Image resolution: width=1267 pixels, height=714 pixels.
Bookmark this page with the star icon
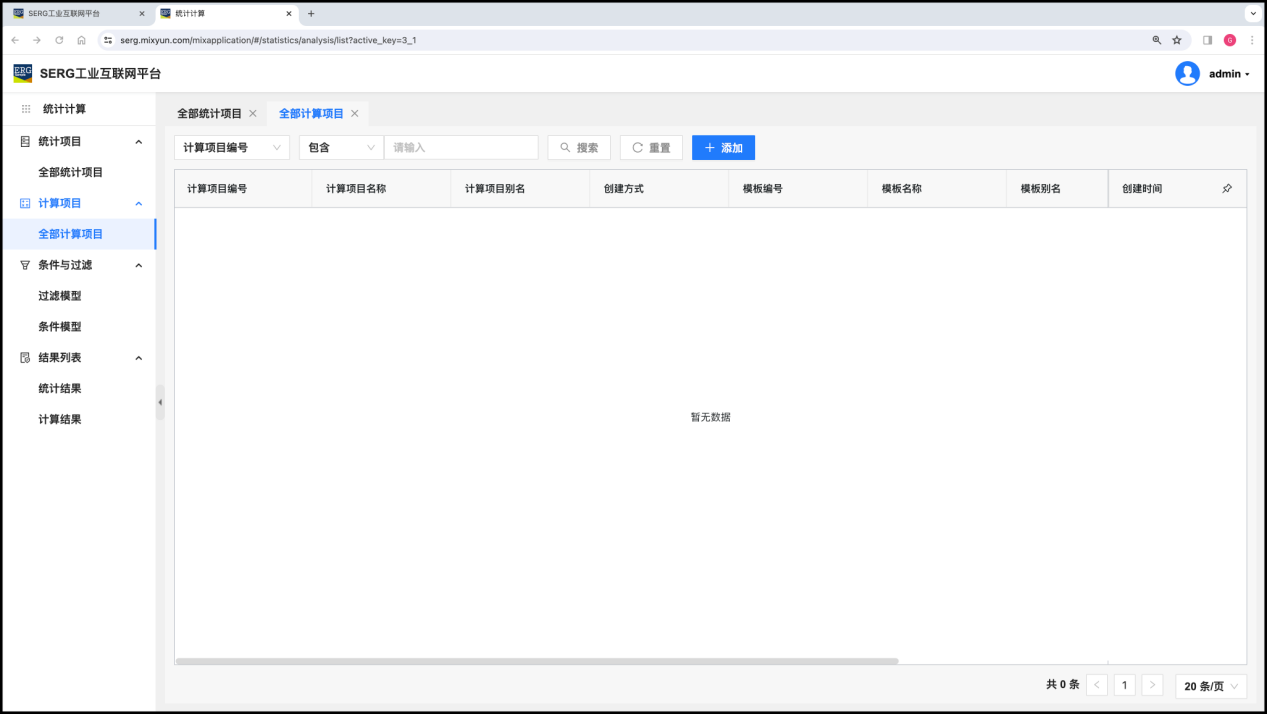(1177, 40)
